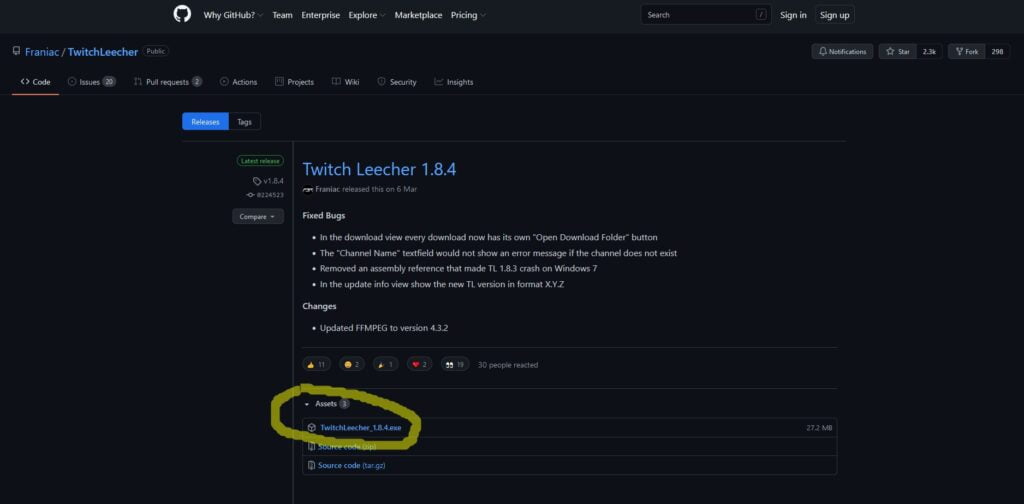Expand the Explore menu

366,15
